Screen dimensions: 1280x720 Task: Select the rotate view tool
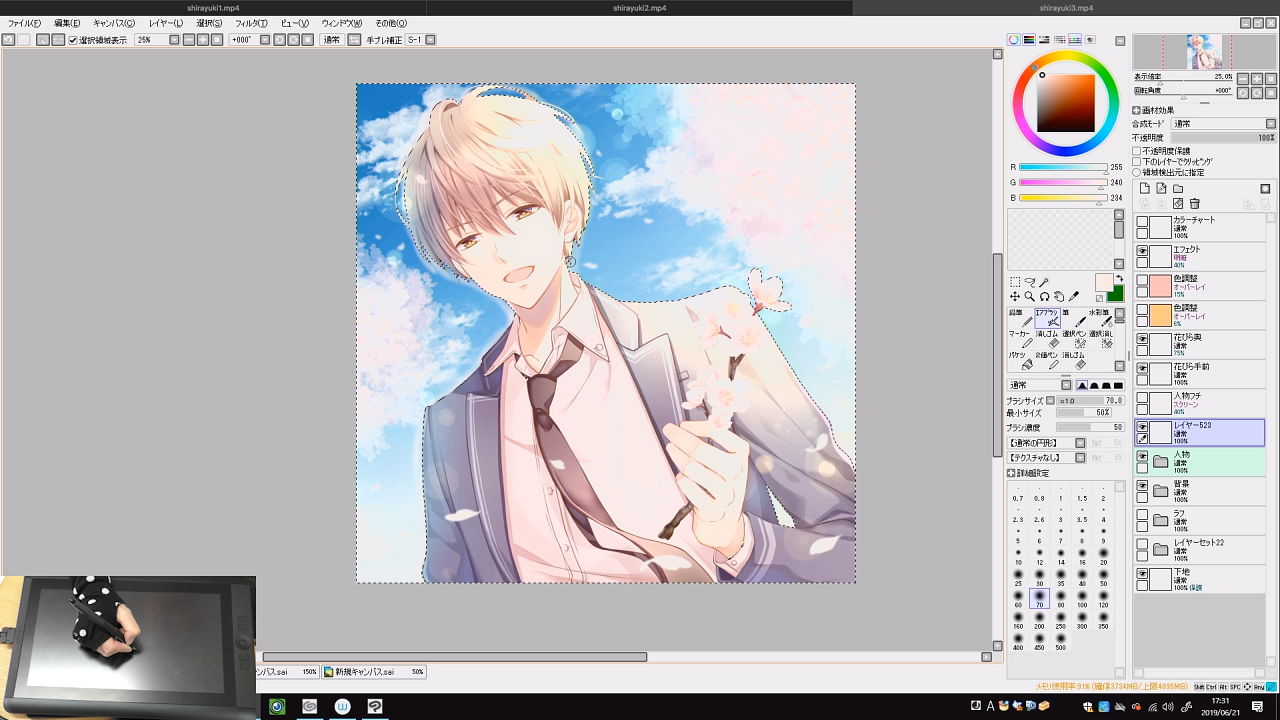(1045, 297)
